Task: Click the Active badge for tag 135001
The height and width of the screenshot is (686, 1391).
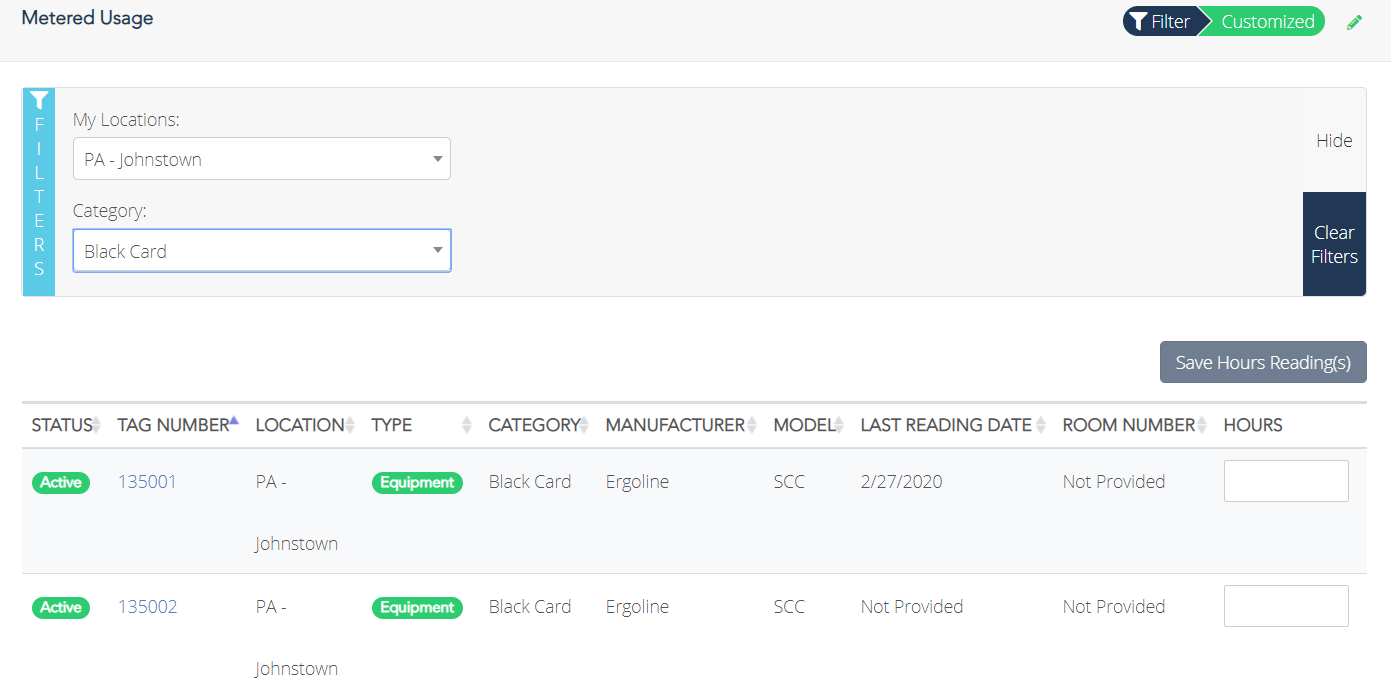Action: (61, 482)
